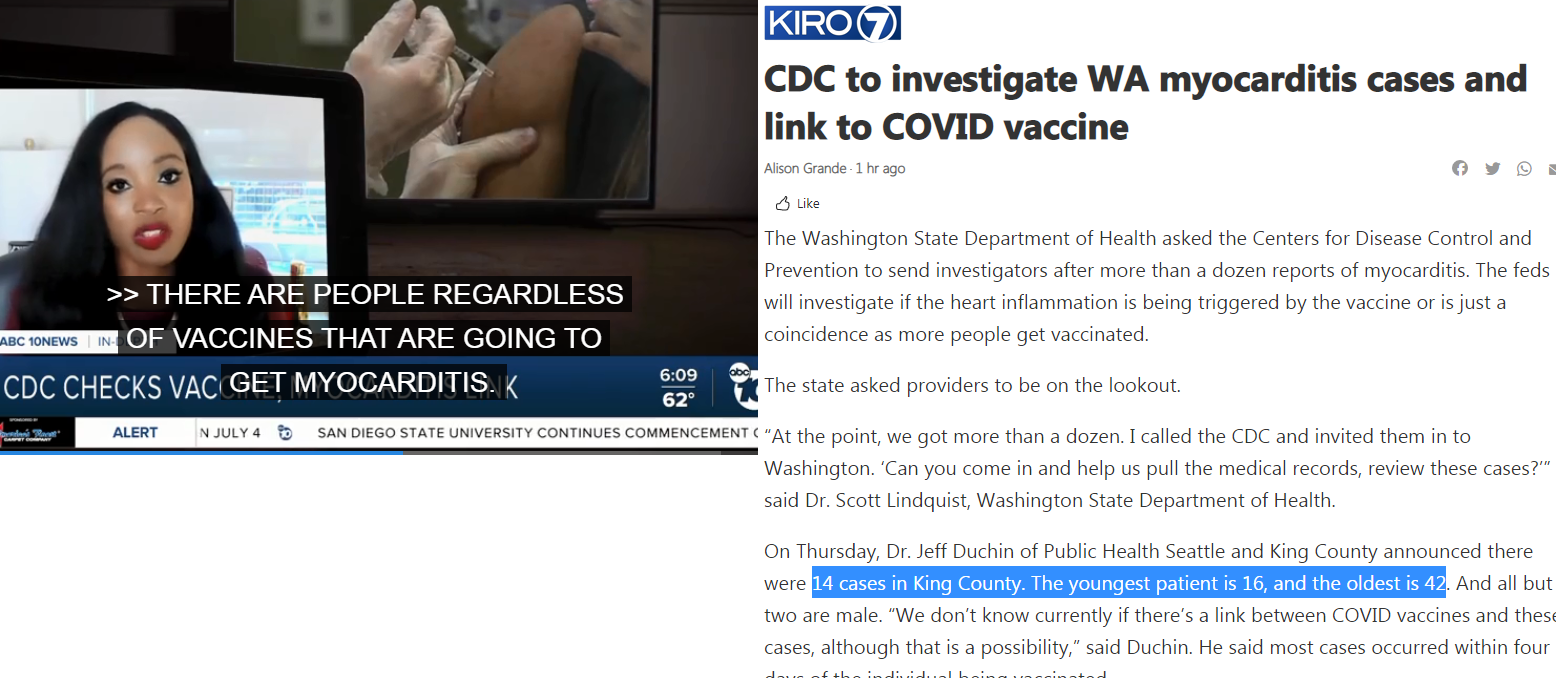Open author Alison Grande's page

coord(805,168)
